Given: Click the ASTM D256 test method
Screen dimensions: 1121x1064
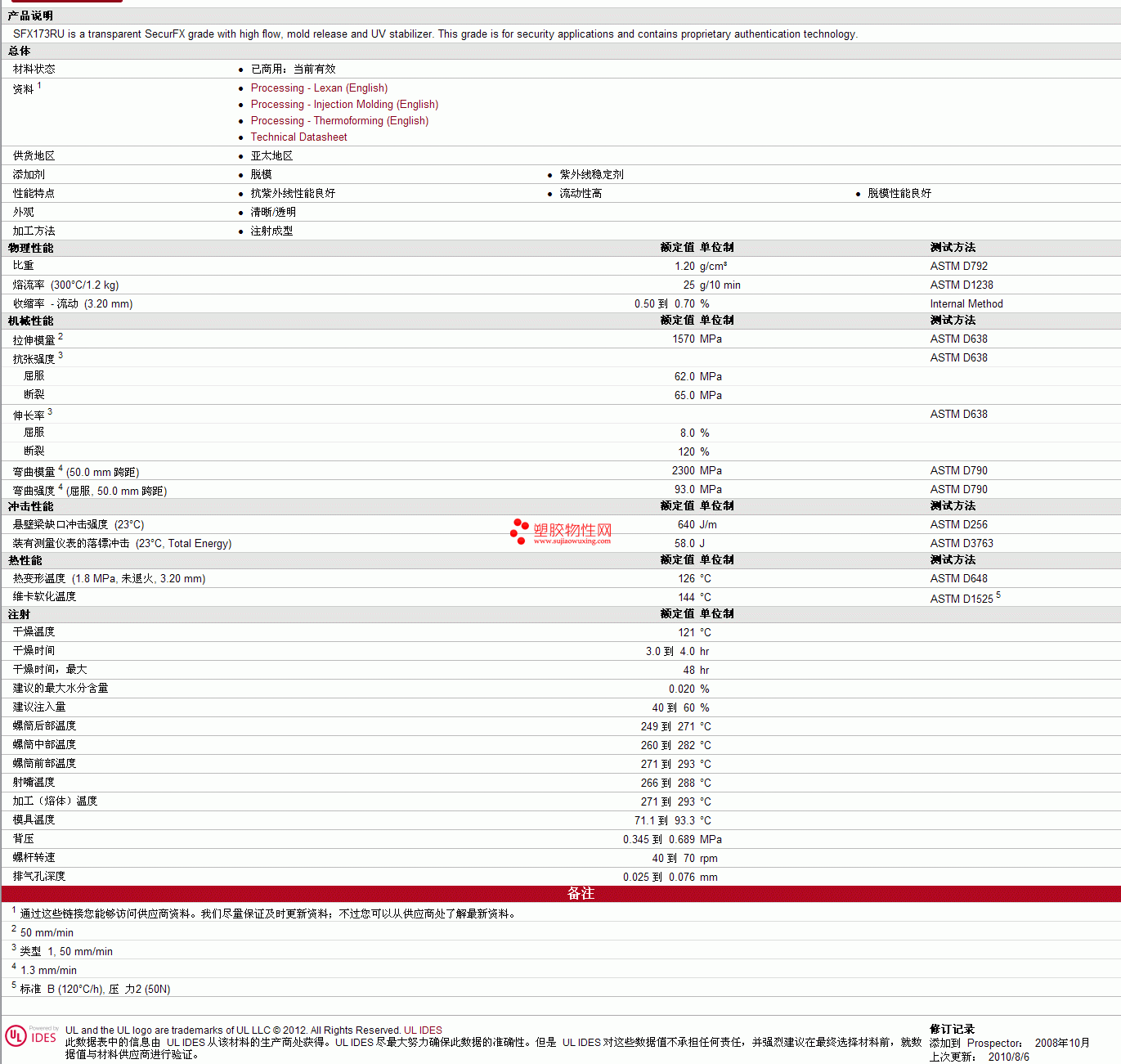Looking at the screenshot, I should click(959, 525).
